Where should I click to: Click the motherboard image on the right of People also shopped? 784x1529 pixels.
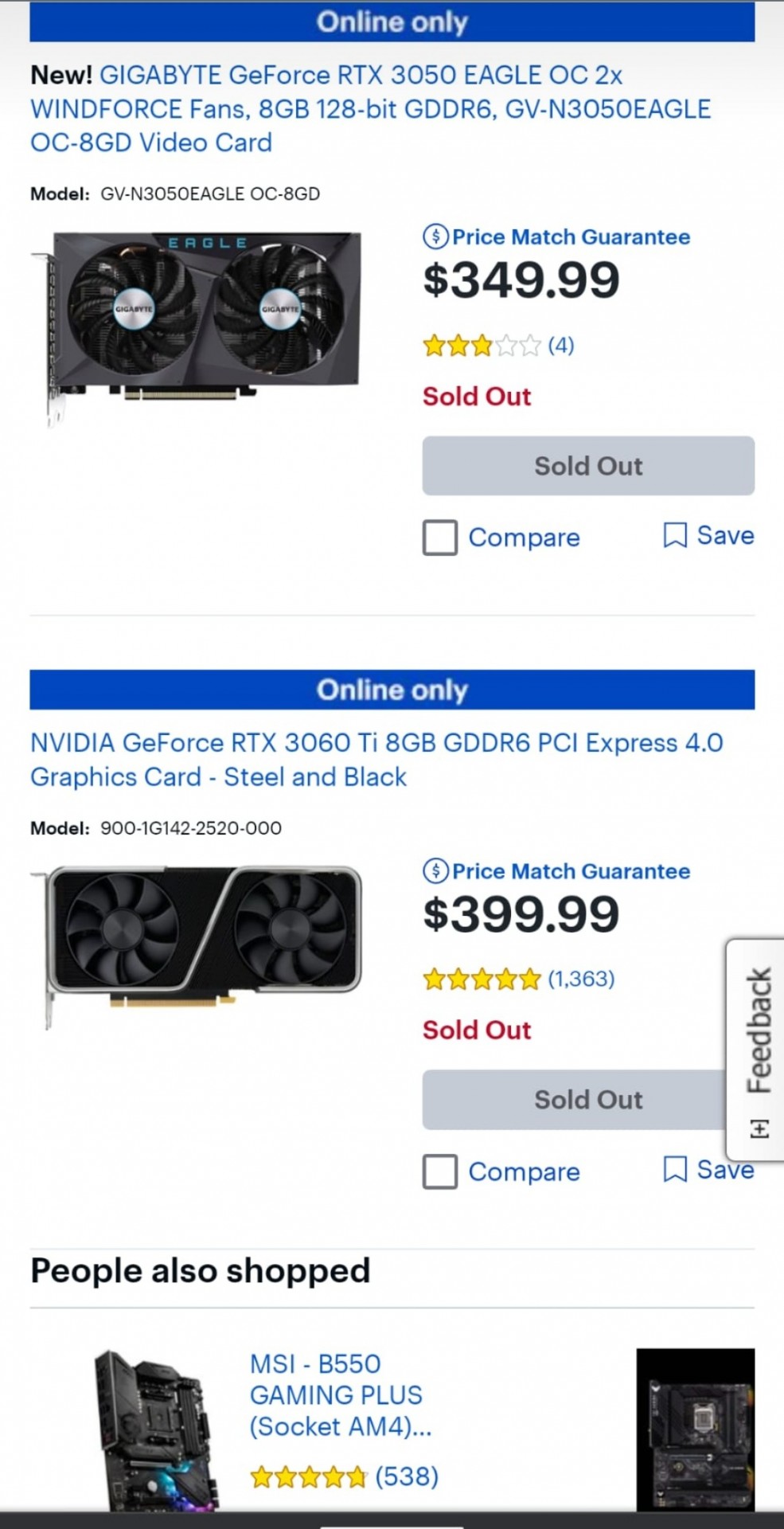click(x=695, y=1429)
